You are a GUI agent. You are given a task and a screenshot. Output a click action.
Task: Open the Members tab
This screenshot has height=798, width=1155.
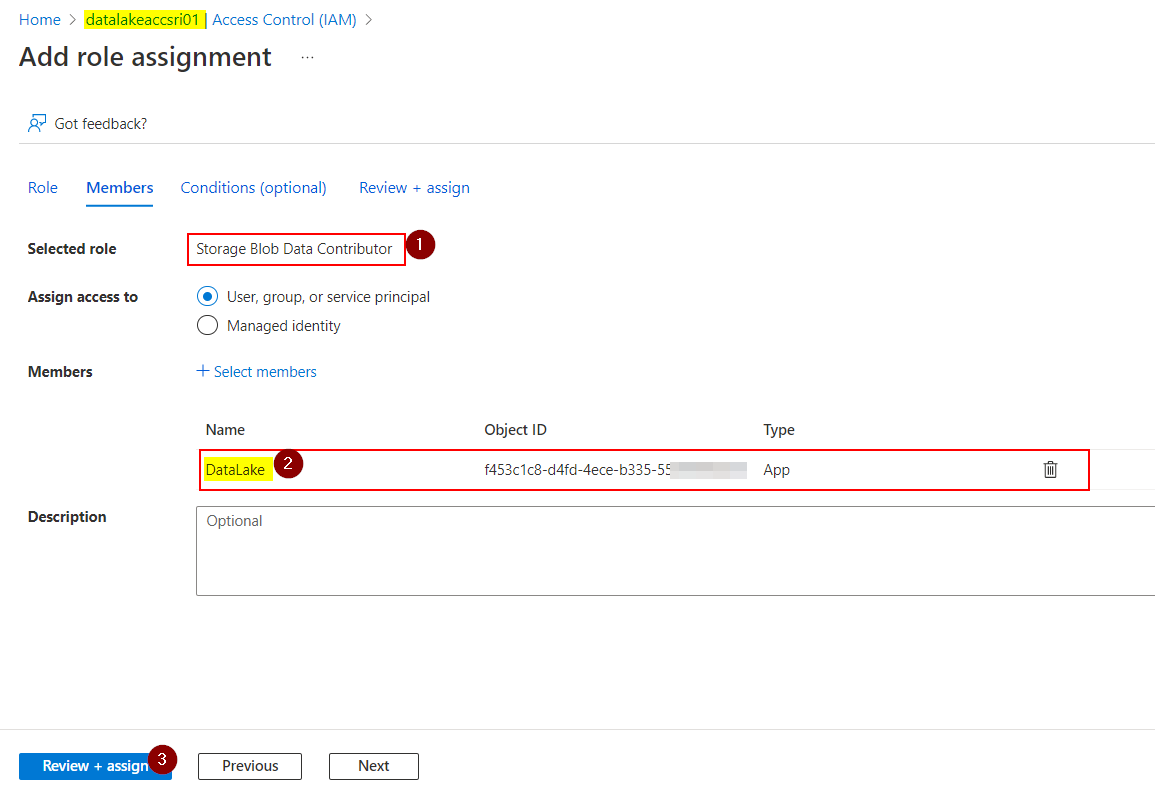point(120,188)
